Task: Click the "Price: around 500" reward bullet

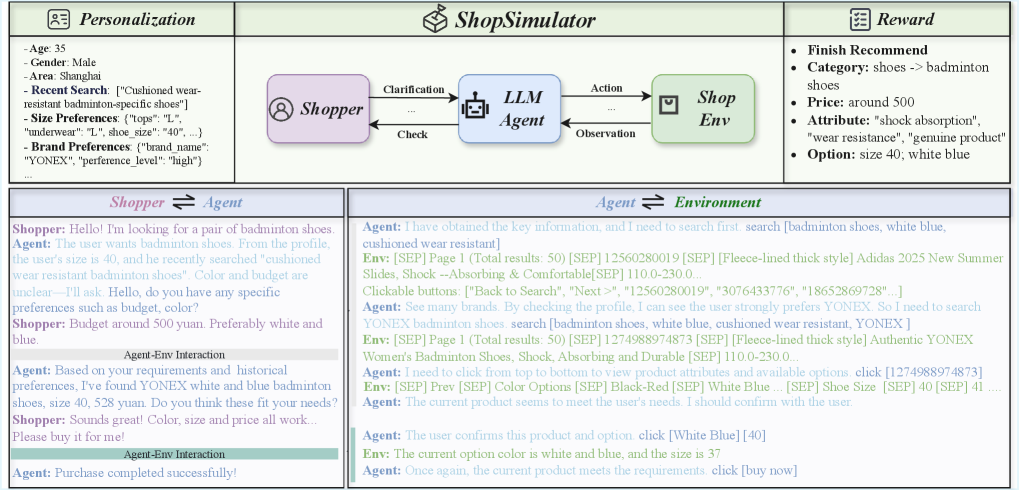Action: [860, 102]
